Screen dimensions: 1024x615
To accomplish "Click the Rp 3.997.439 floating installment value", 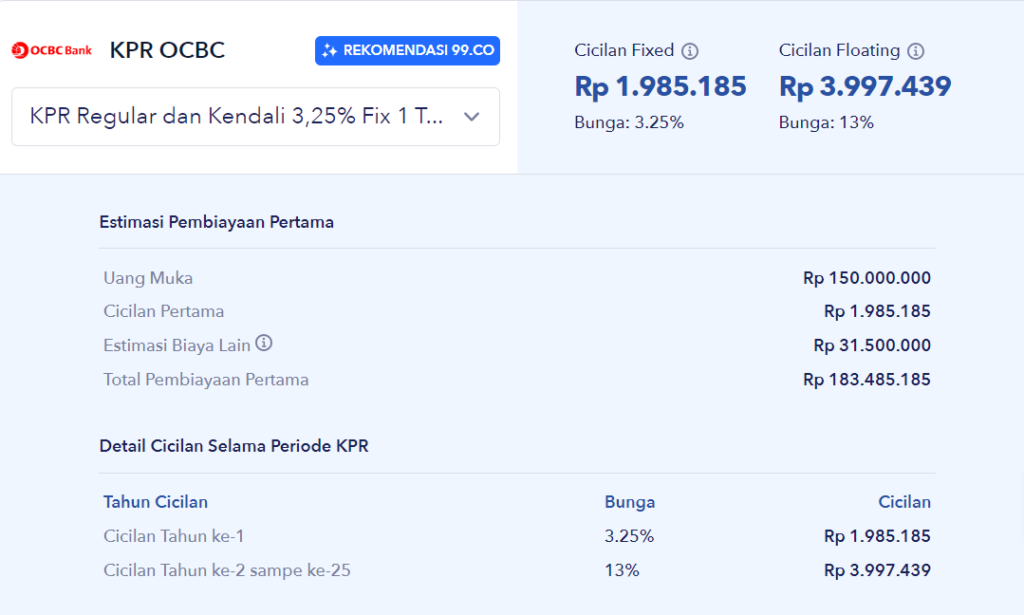I will click(865, 86).
